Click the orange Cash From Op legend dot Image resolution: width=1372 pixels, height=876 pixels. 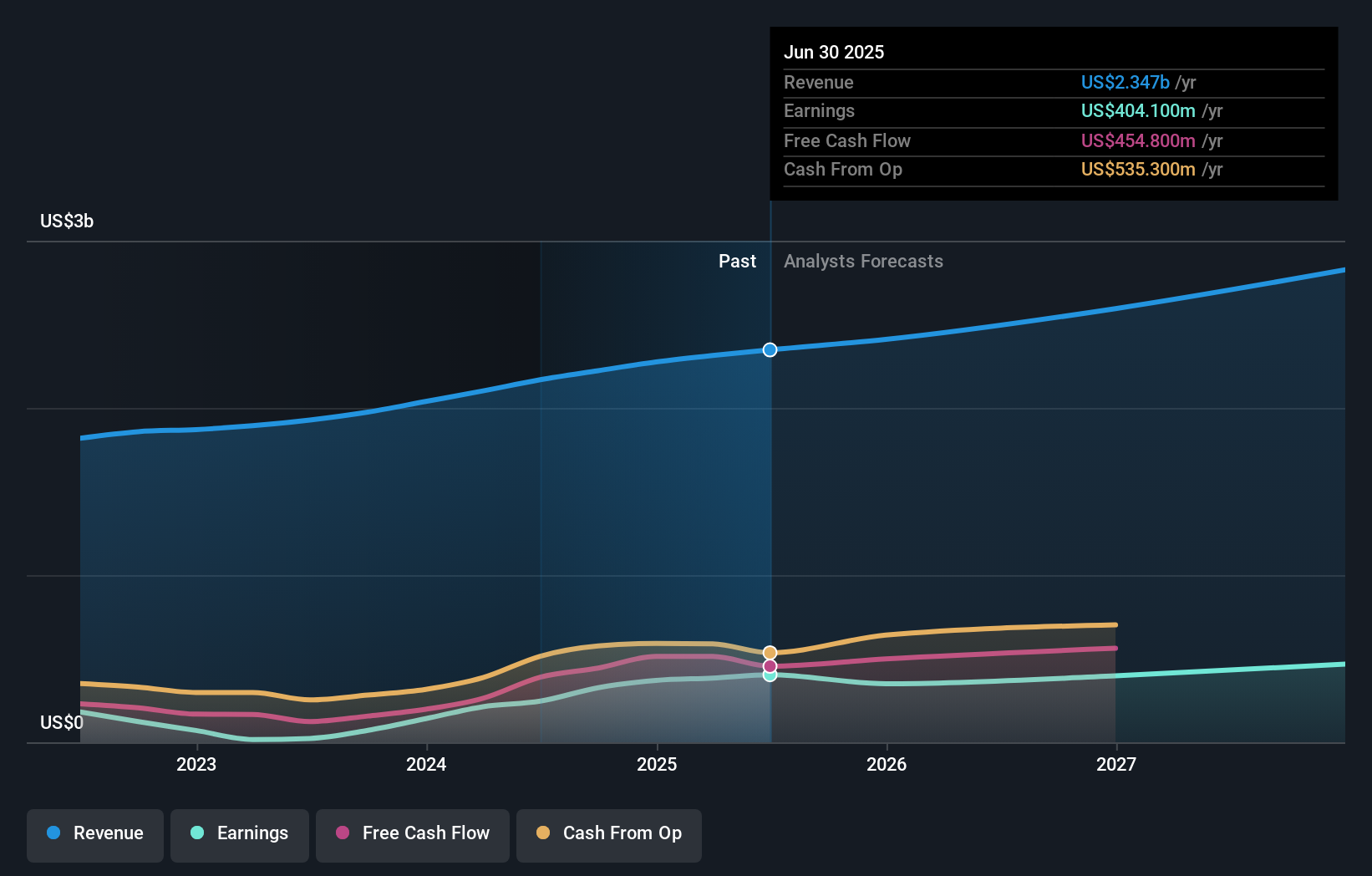click(542, 833)
